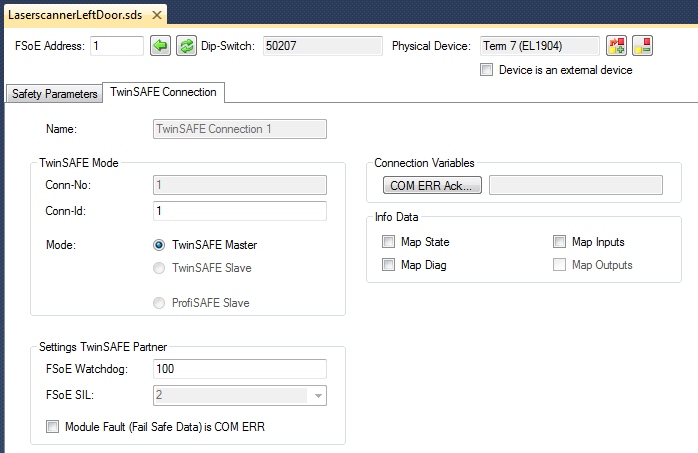Click the FSoE Address input field
The width and height of the screenshot is (698, 453).
[117, 46]
